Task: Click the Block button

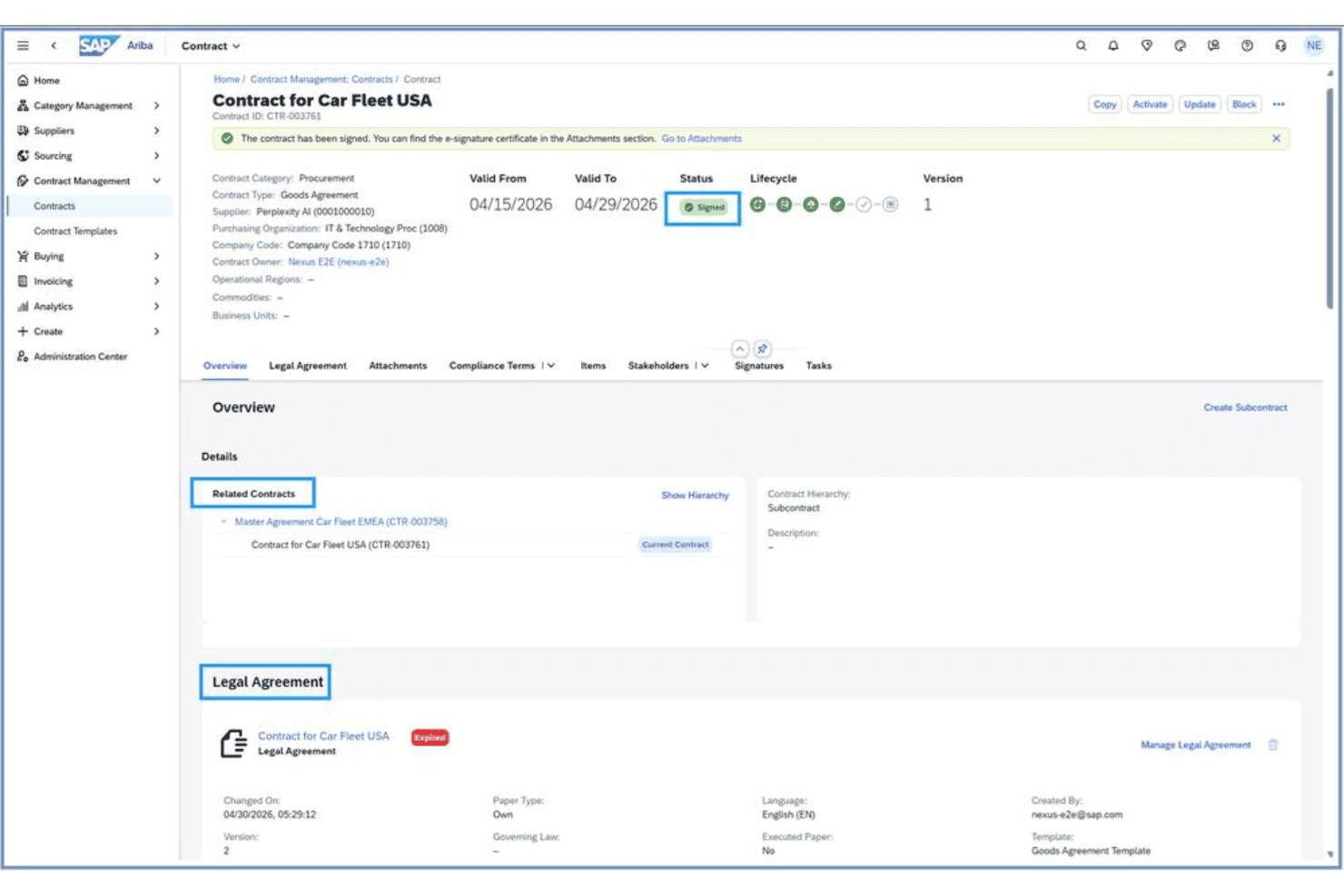Action: [x=1244, y=104]
